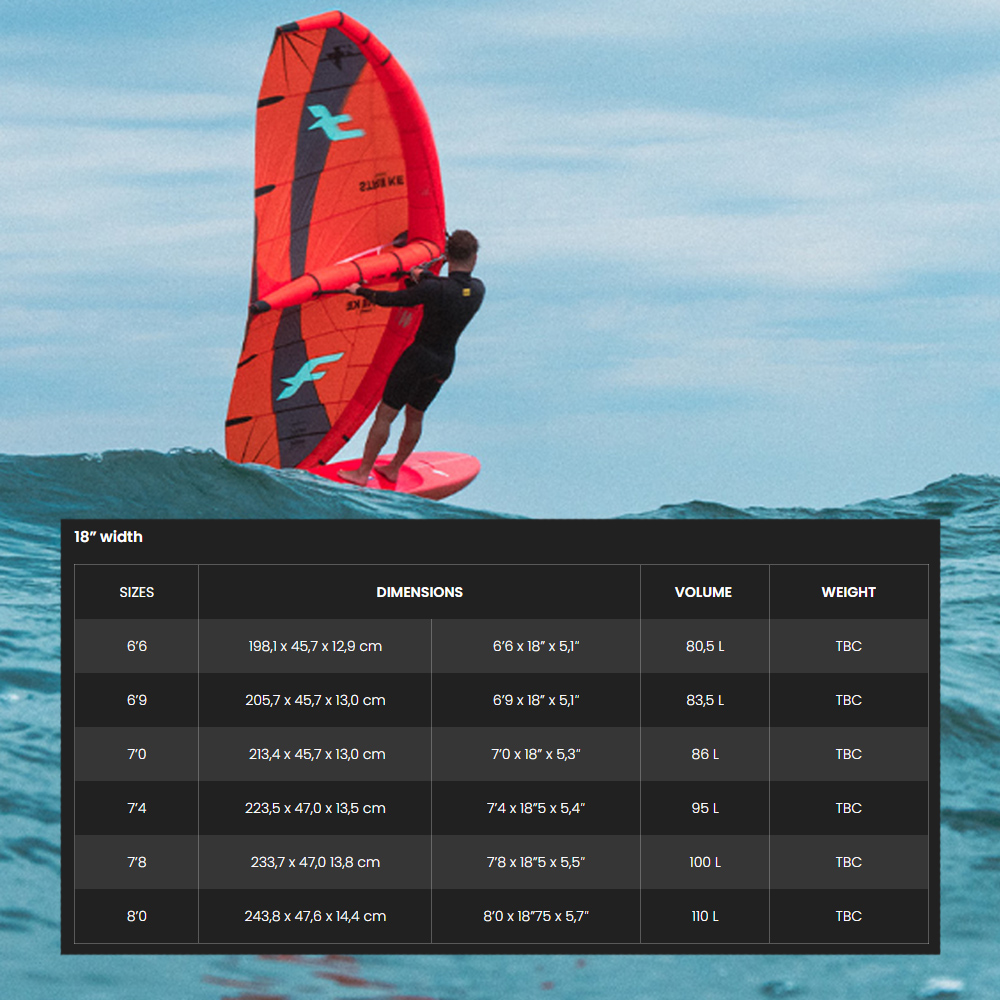1000x1000 pixels.
Task: Select the VOLUME column header
Action: [705, 592]
